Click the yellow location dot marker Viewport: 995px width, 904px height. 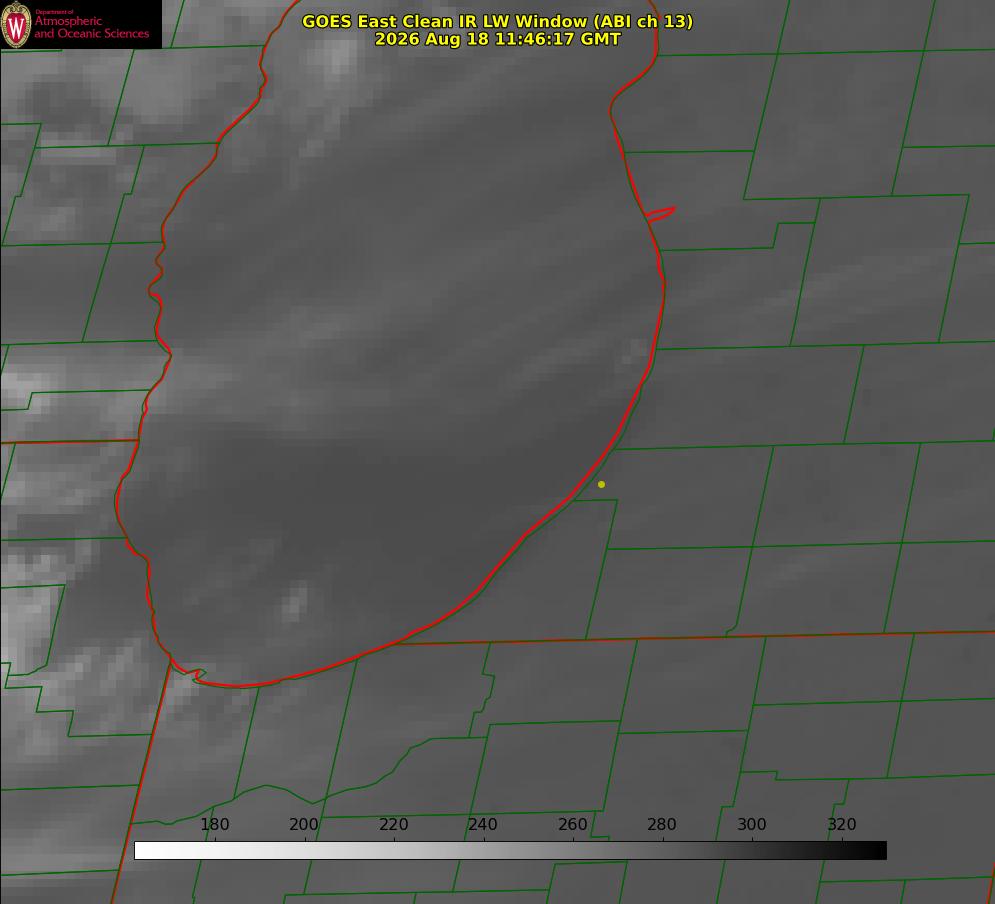pyautogui.click(x=601, y=484)
